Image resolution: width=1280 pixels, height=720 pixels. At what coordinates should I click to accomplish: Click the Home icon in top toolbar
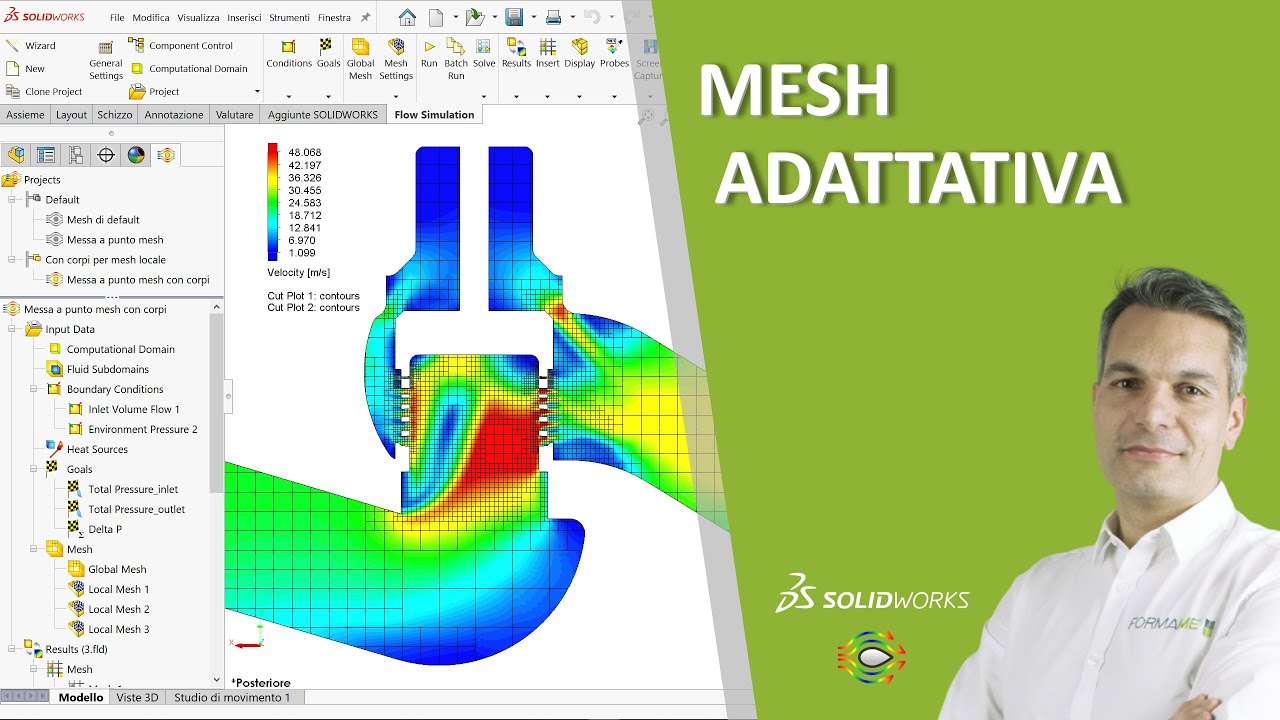tap(407, 17)
